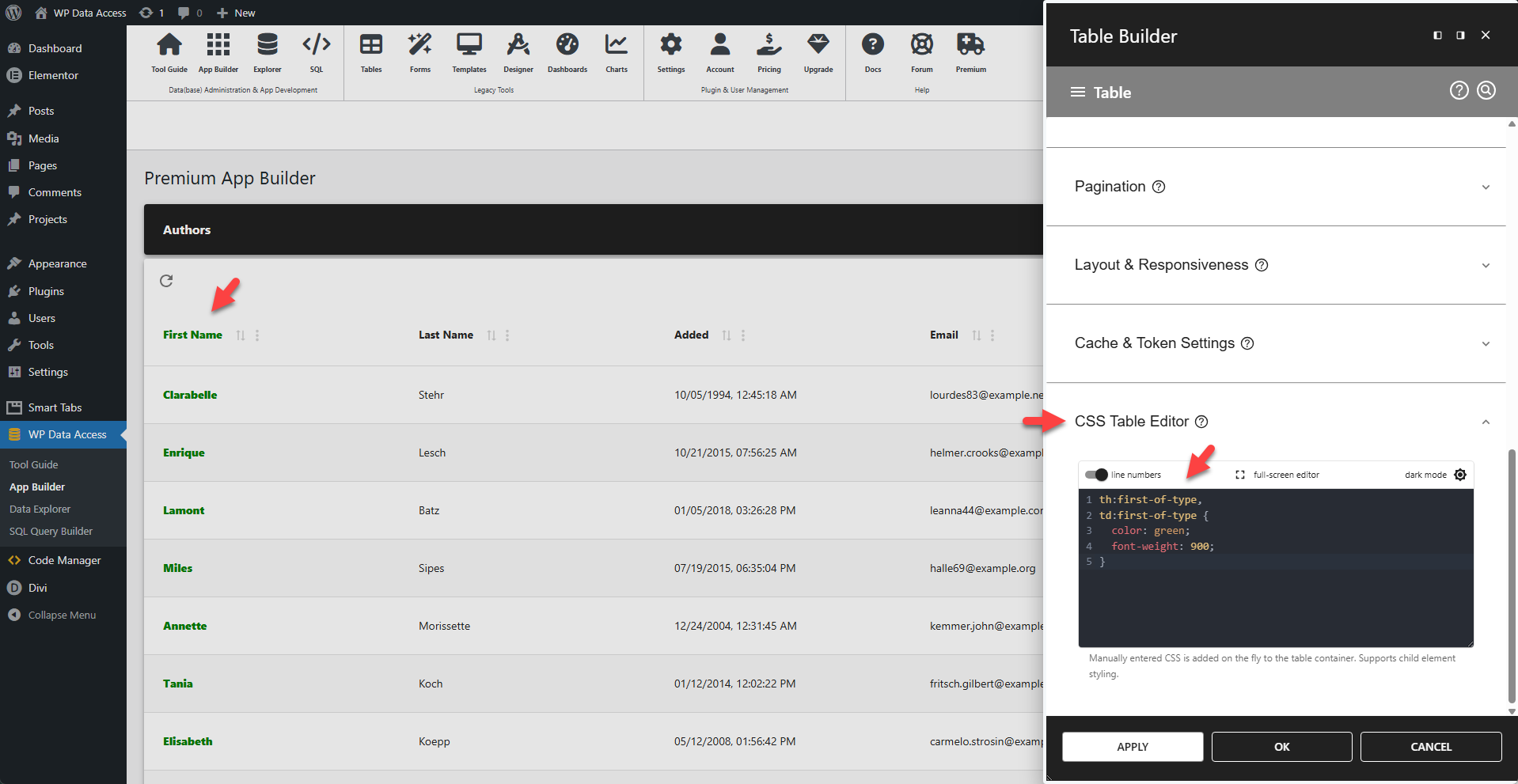Open the dark mode settings gear
This screenshot has width=1518, height=784.
[1460, 475]
